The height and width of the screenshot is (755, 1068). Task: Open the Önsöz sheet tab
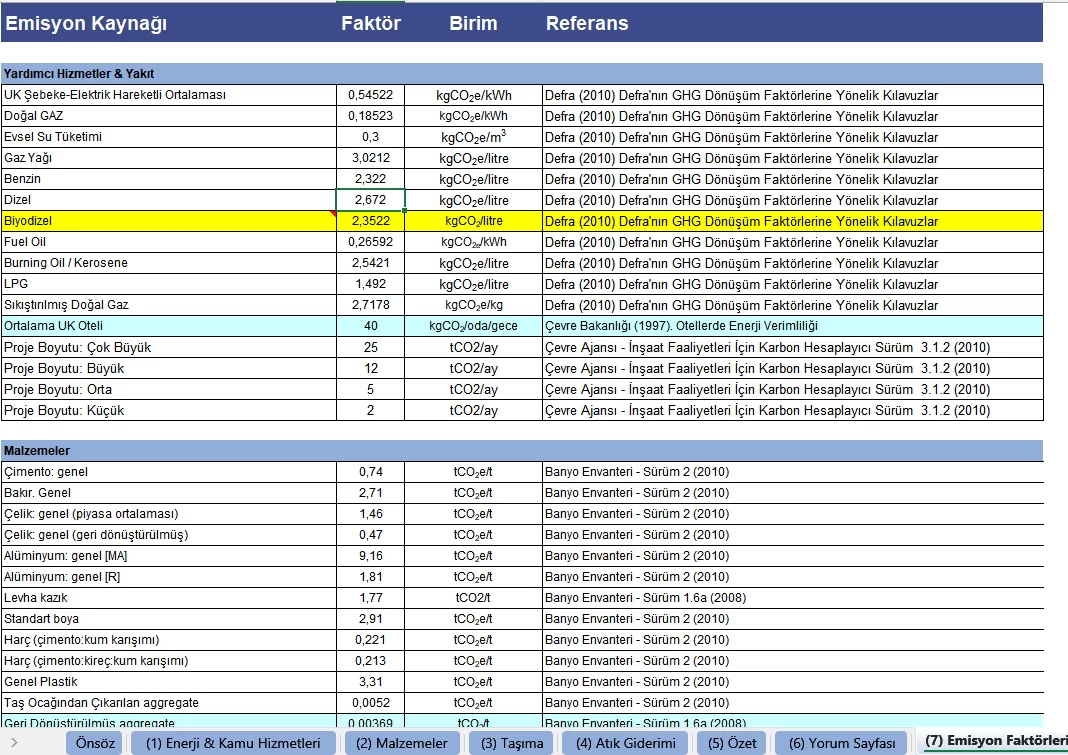(x=97, y=743)
